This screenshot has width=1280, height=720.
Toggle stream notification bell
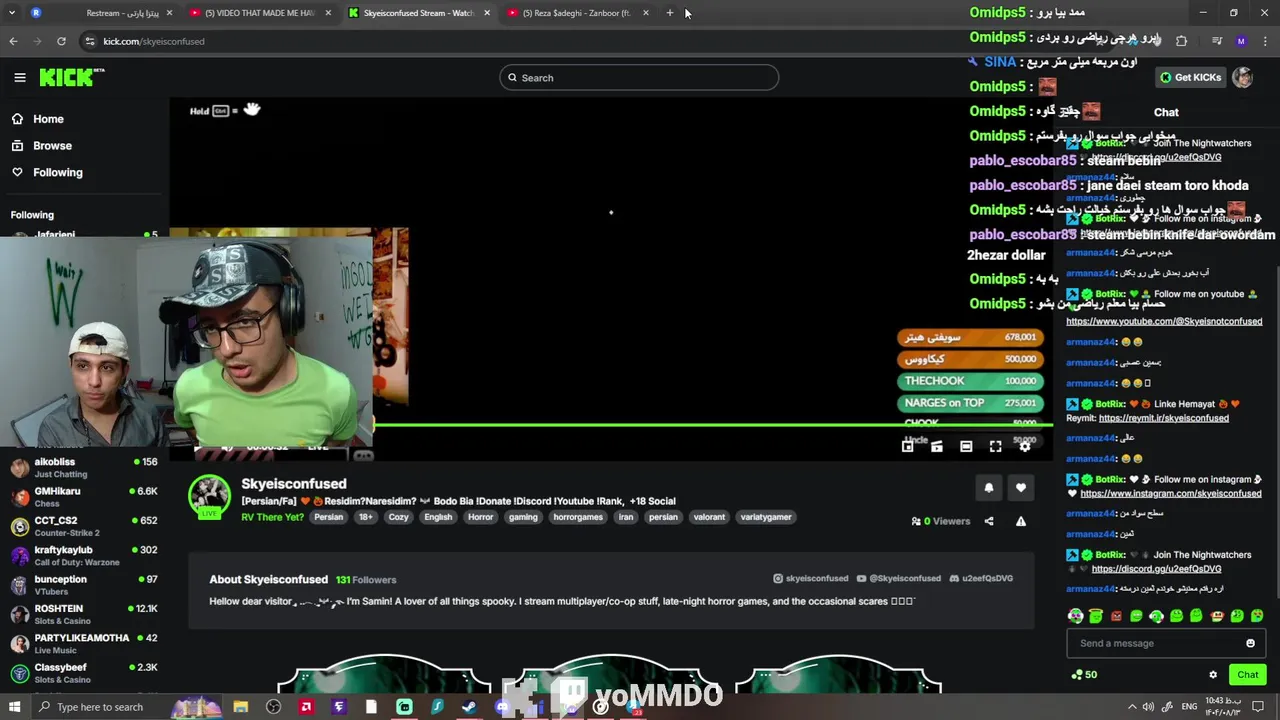click(x=989, y=488)
